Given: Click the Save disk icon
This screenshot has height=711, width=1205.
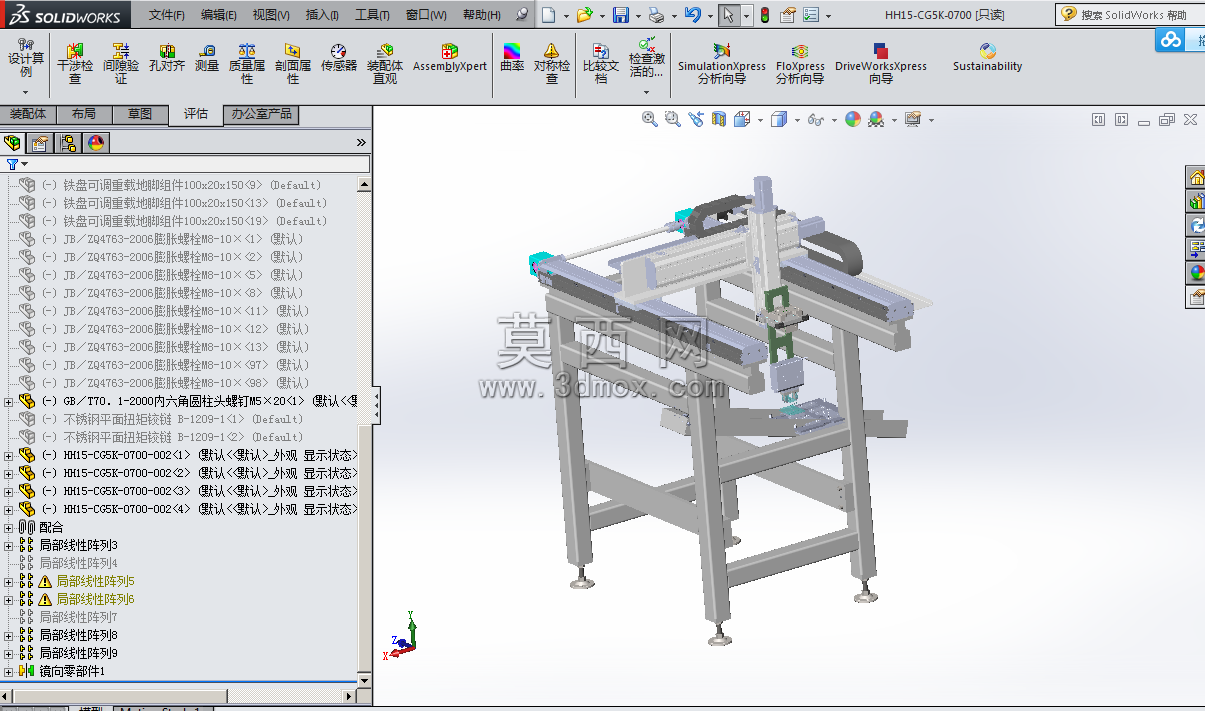Looking at the screenshot, I should pos(621,15).
